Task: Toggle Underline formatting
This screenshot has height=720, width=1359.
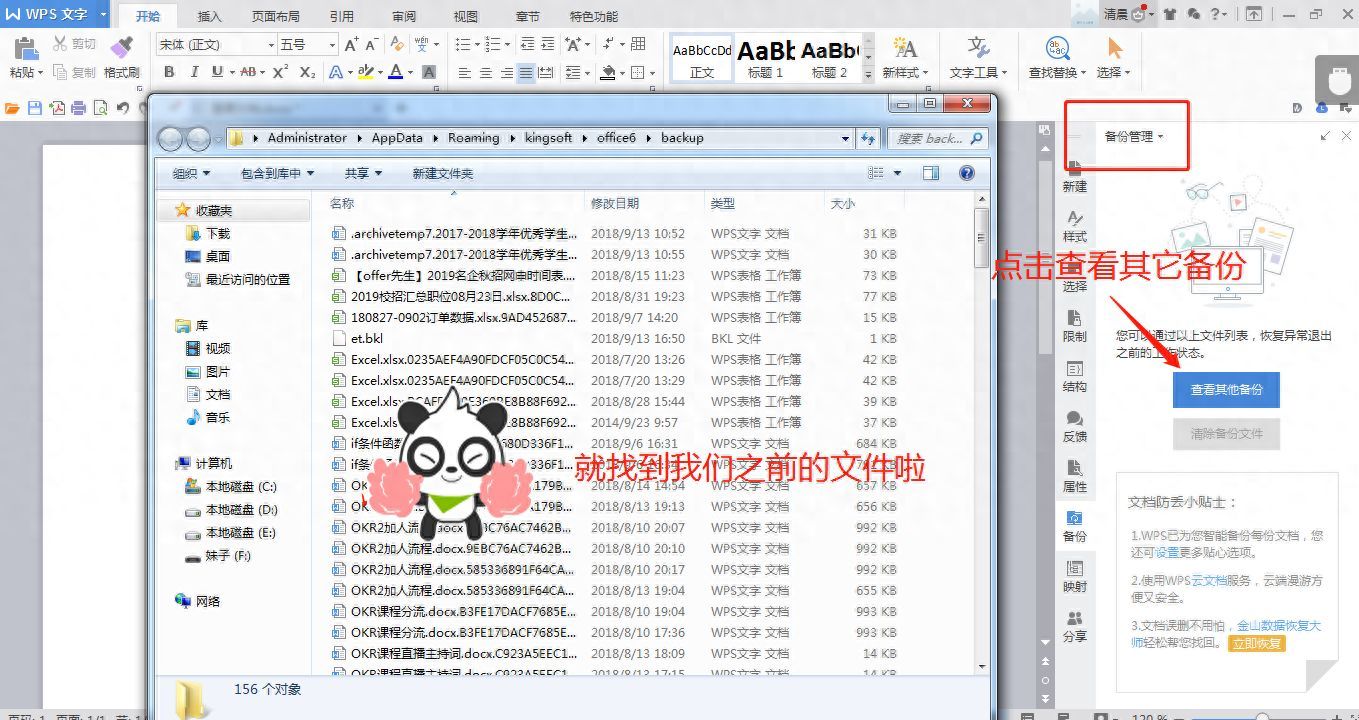Action: tap(215, 72)
